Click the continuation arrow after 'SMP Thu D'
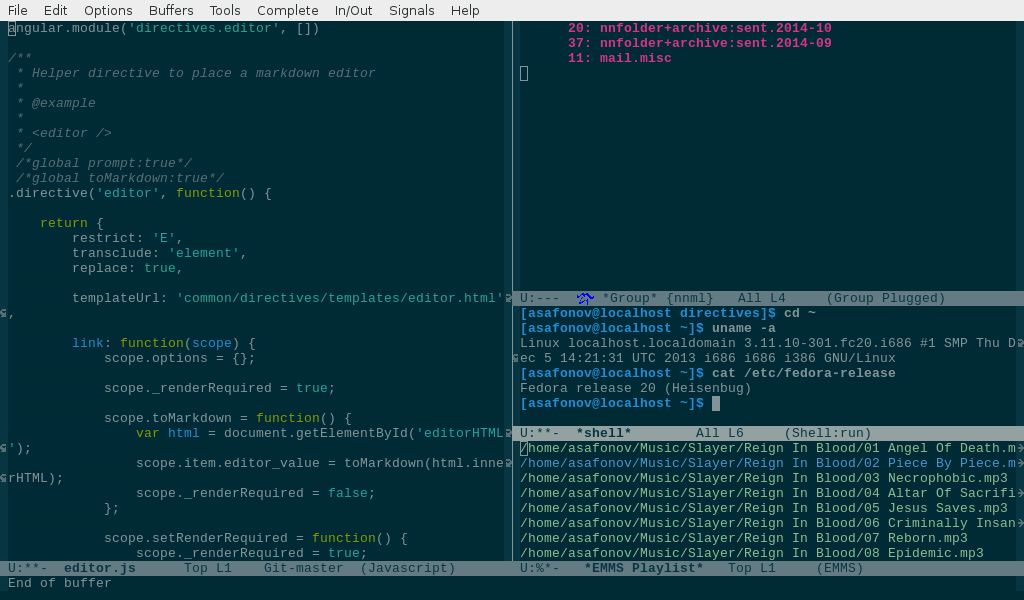Image resolution: width=1024 pixels, height=600 pixels. pyautogui.click(x=1019, y=343)
